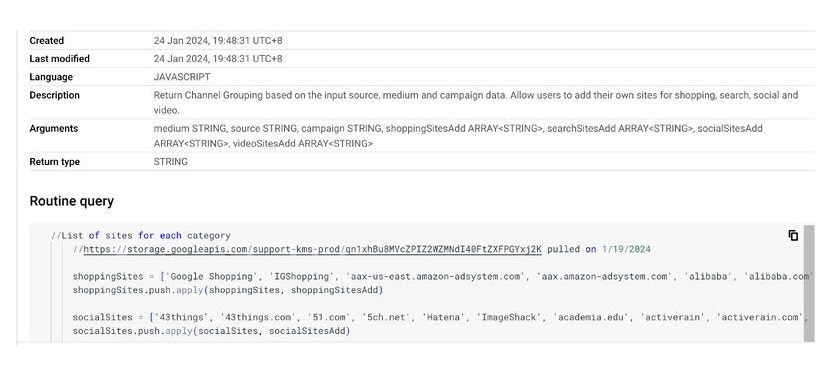Select the Language label
The image size is (840, 383).
(51, 77)
